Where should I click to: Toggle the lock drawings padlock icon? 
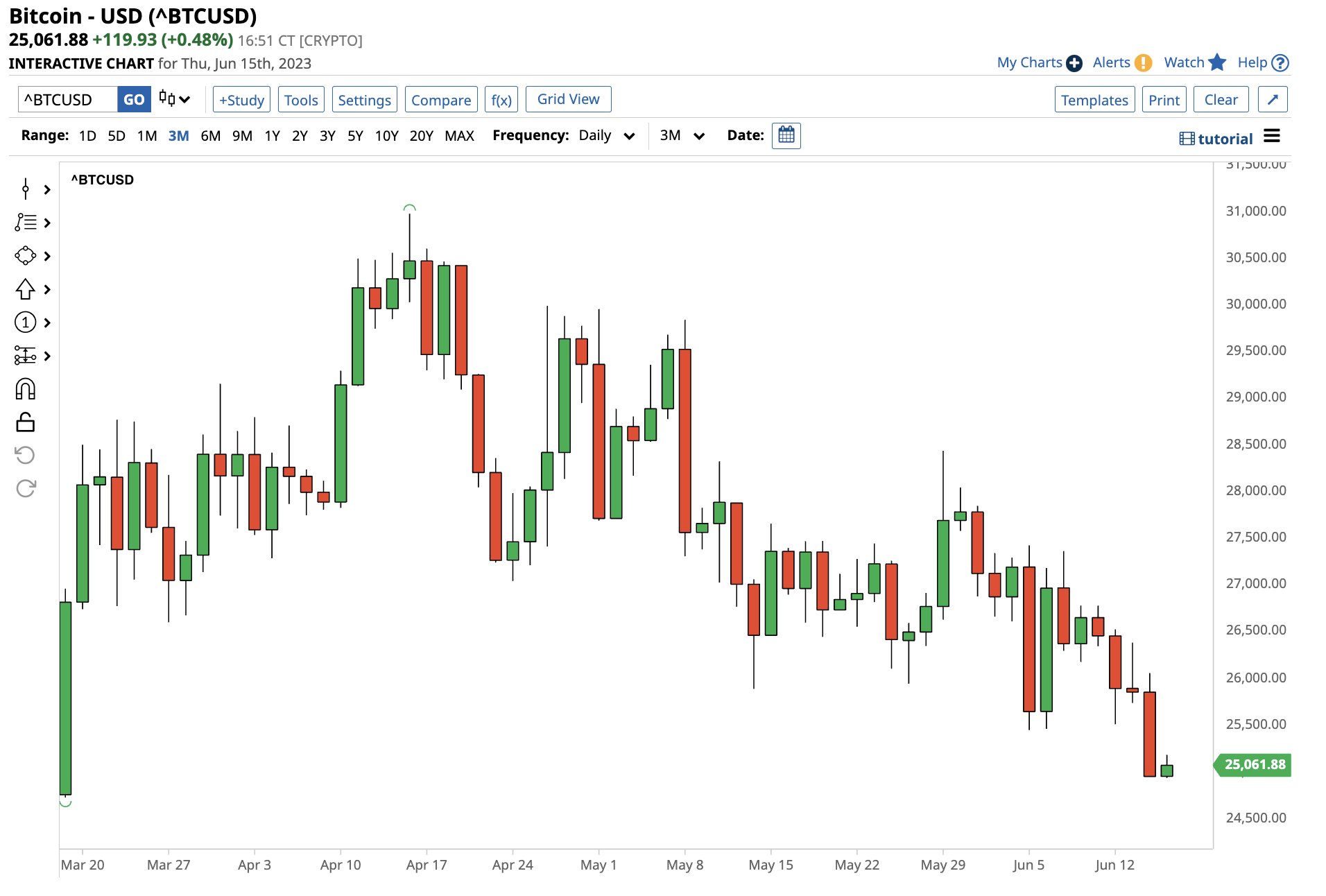(26, 422)
